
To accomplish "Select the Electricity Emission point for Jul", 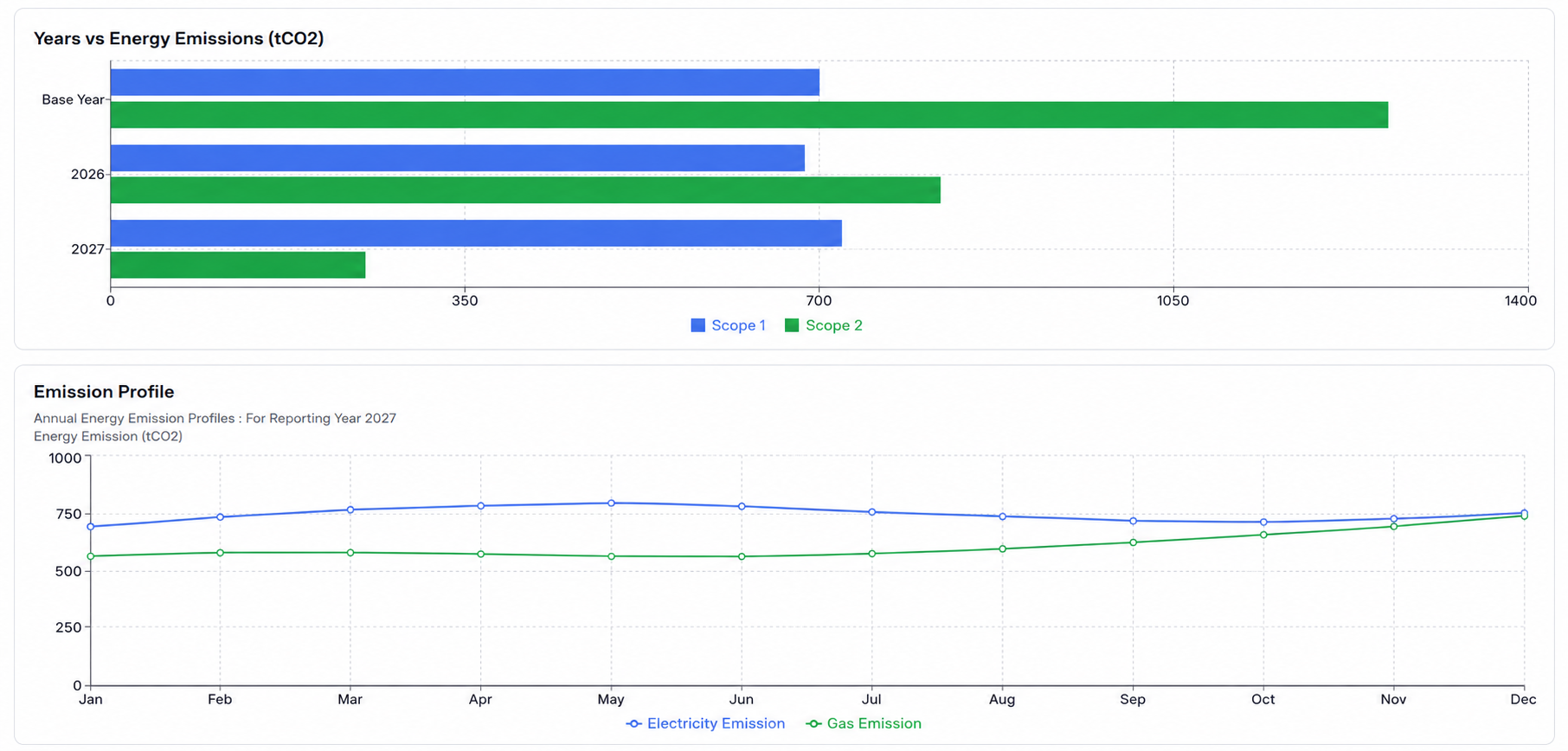I will 871,512.
